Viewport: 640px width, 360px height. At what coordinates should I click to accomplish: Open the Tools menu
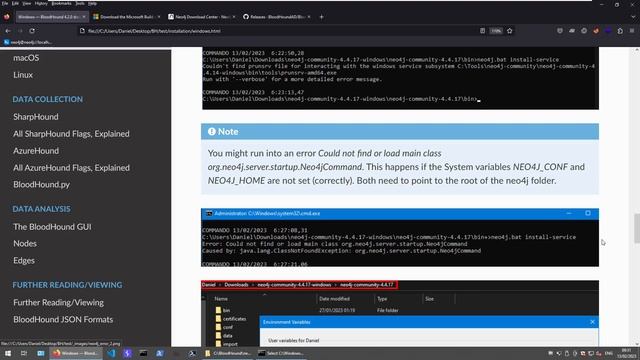point(80,3)
